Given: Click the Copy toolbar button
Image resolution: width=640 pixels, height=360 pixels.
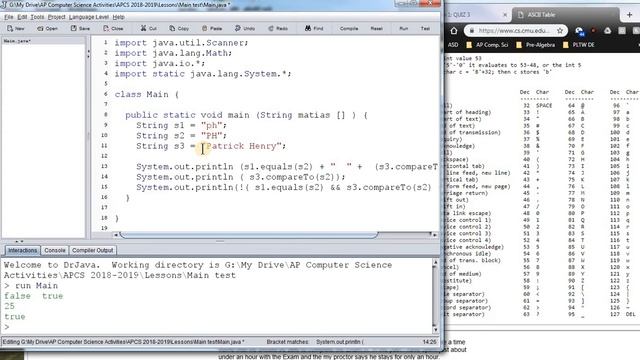Looking at the screenshot, I should pyautogui.click(x=179, y=29).
